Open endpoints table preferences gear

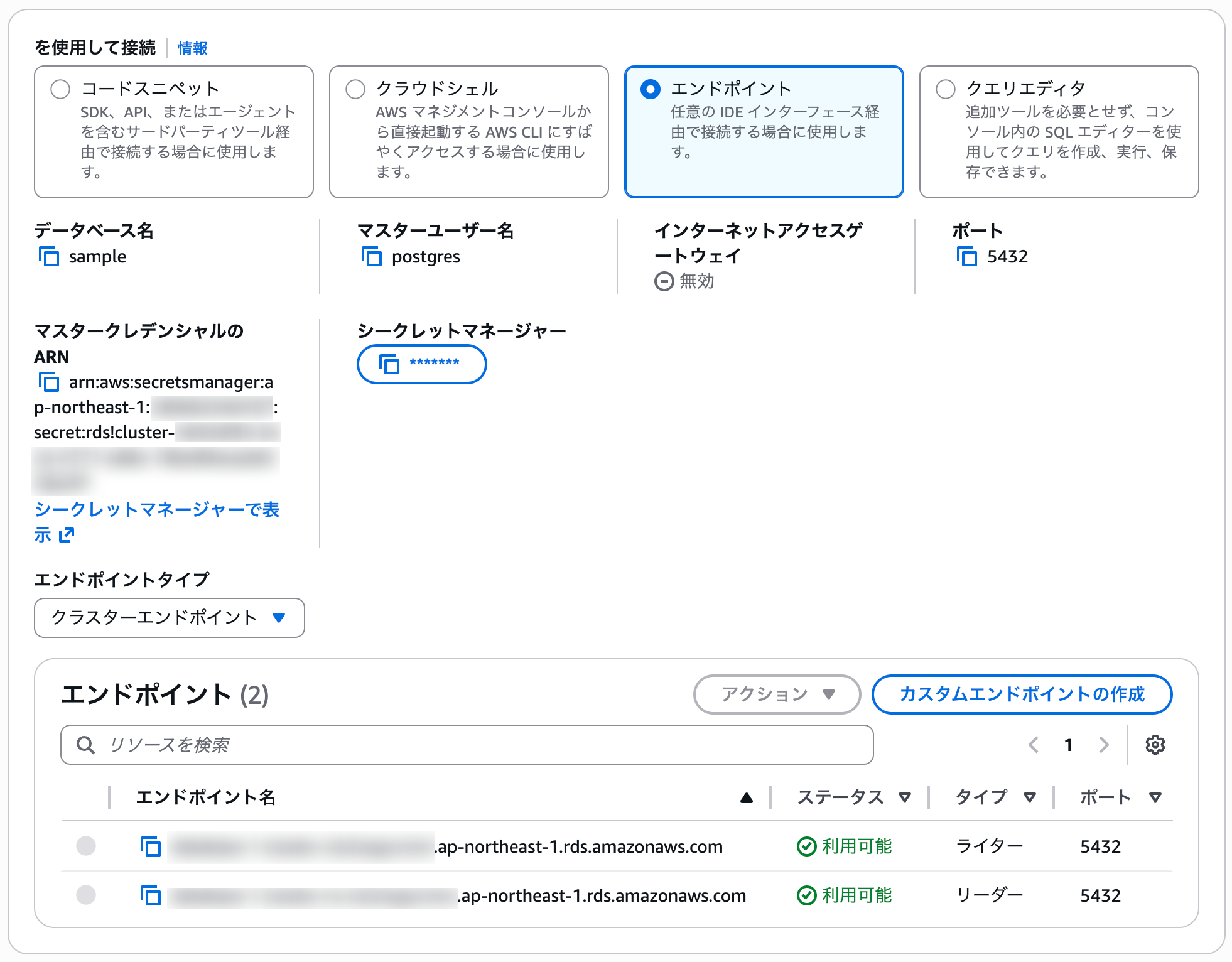click(x=1155, y=745)
